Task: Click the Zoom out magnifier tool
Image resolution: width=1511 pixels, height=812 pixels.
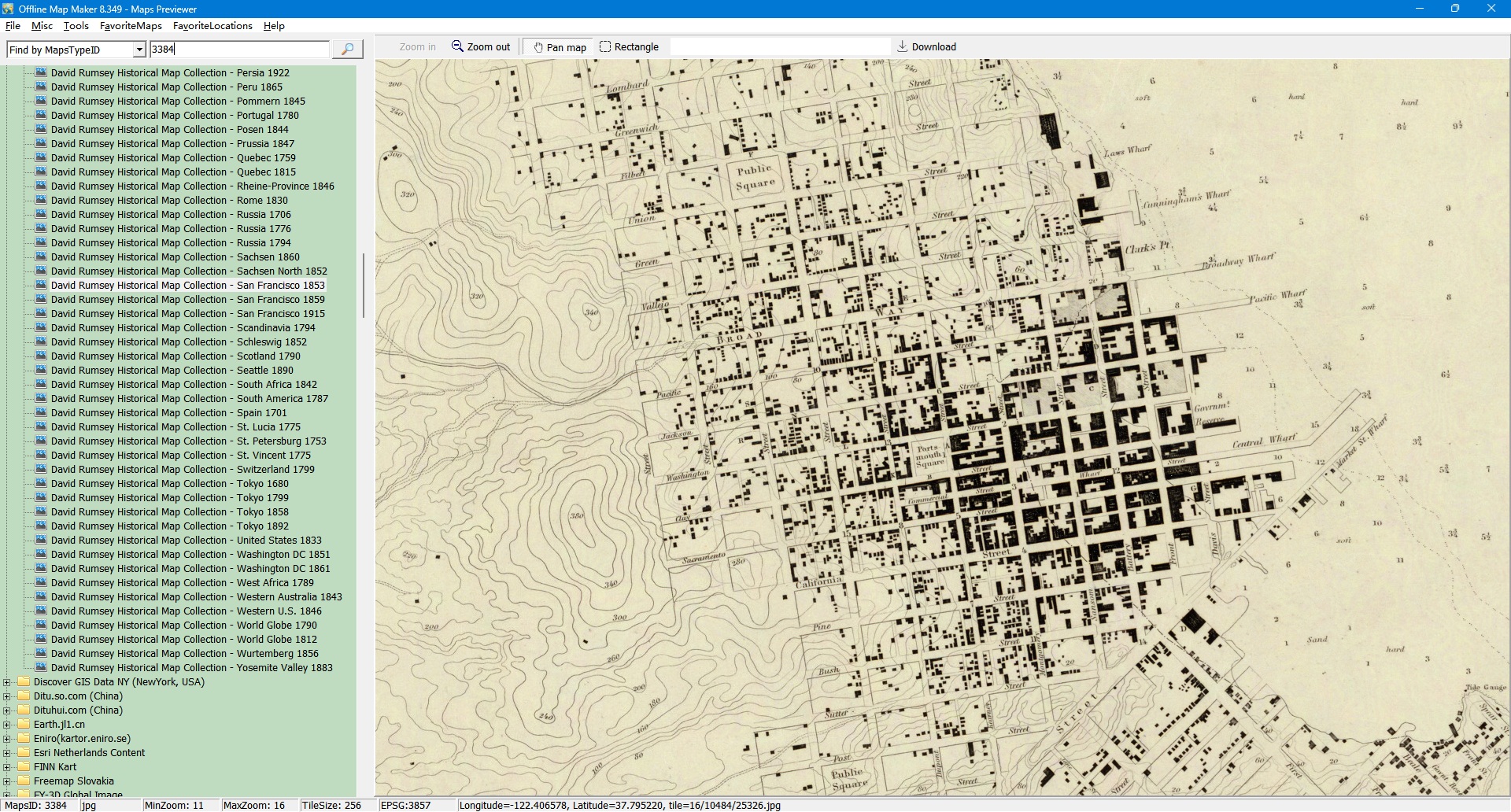Action: [481, 47]
